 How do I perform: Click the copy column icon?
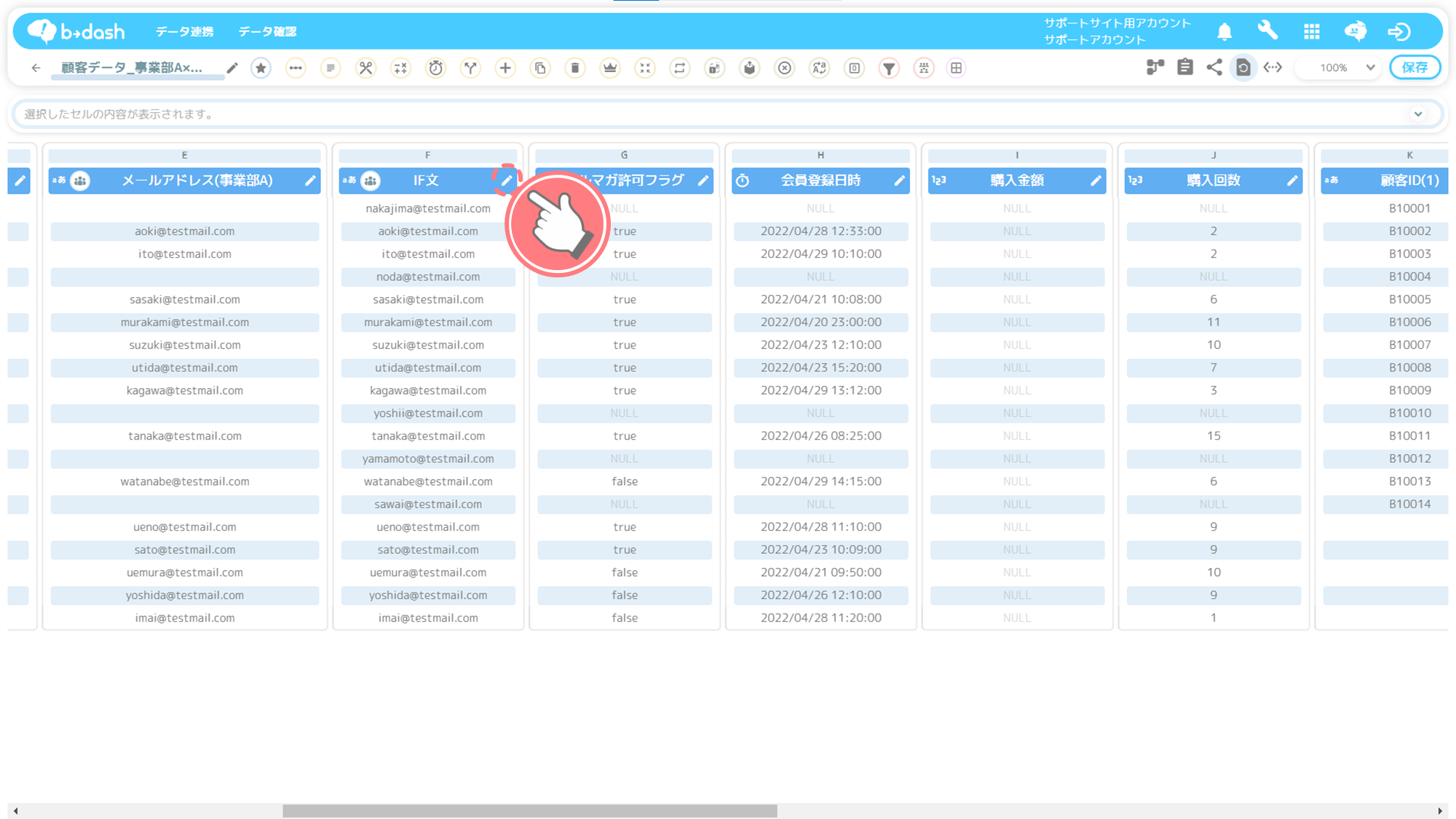tap(540, 68)
